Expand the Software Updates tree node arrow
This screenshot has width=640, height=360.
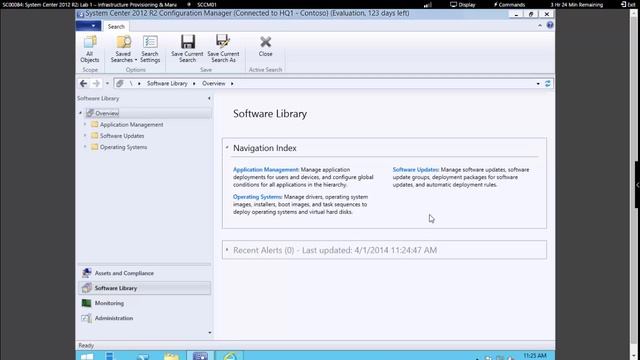[x=85, y=136]
